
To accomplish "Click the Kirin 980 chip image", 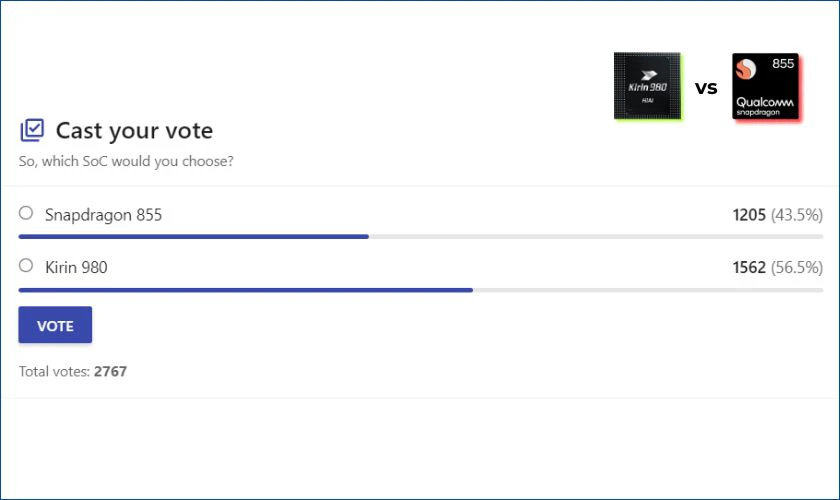I will (x=647, y=87).
